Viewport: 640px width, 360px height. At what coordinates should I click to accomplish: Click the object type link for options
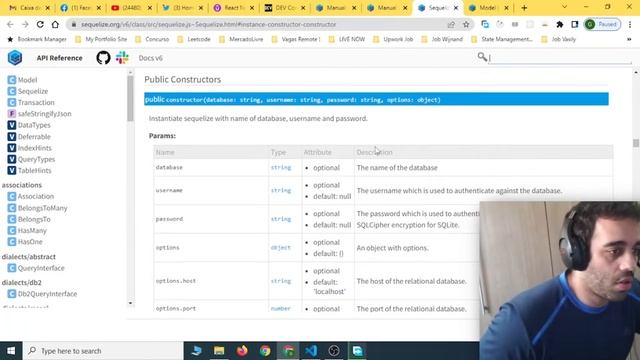tap(280, 248)
